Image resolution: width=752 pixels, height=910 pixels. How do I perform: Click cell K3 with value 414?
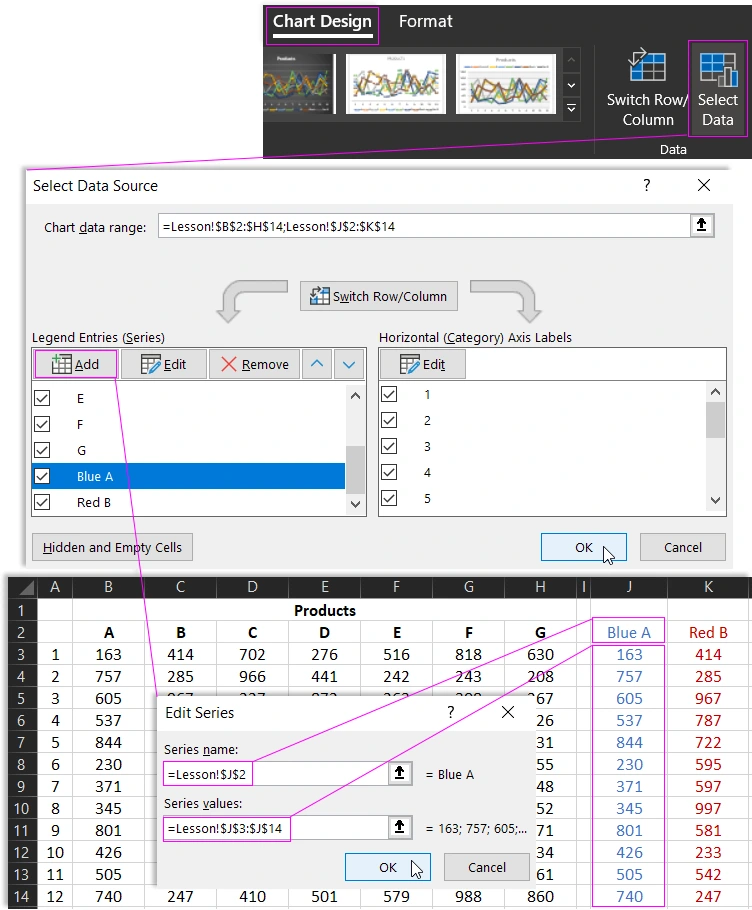708,654
